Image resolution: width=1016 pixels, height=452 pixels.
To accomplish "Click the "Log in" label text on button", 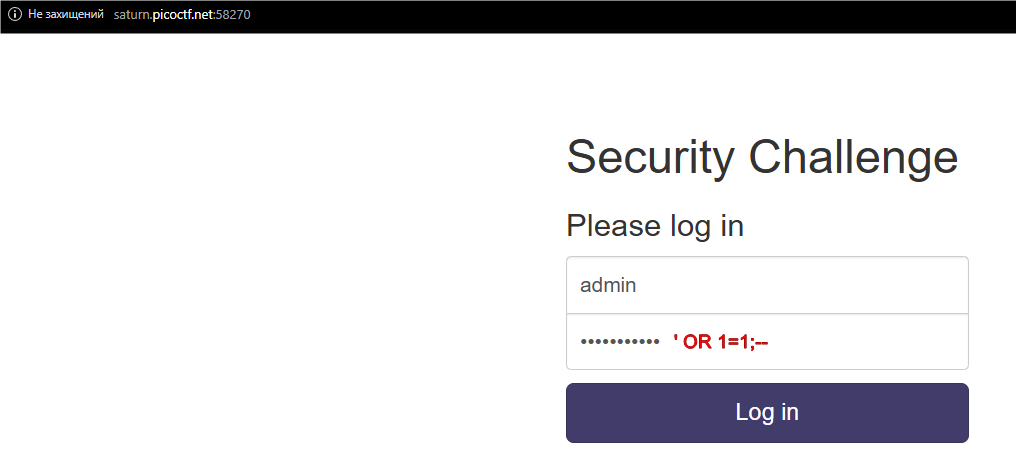I will pos(767,412).
